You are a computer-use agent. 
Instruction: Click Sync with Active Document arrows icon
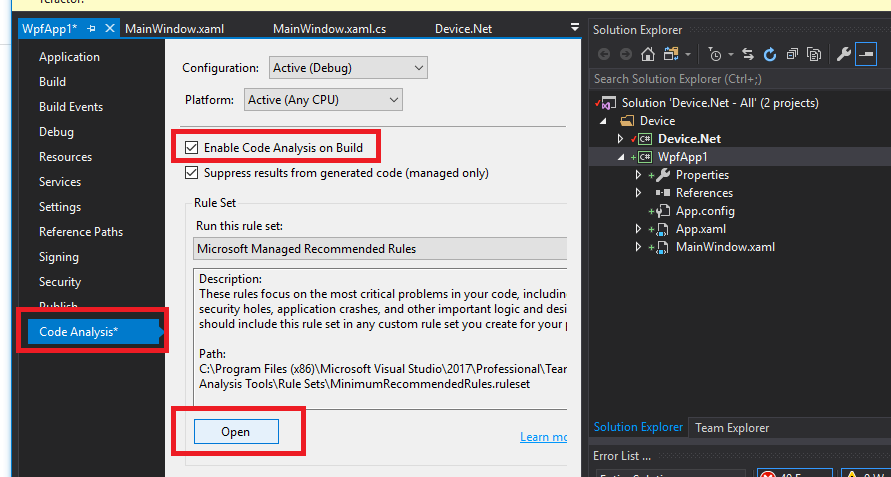click(x=748, y=55)
